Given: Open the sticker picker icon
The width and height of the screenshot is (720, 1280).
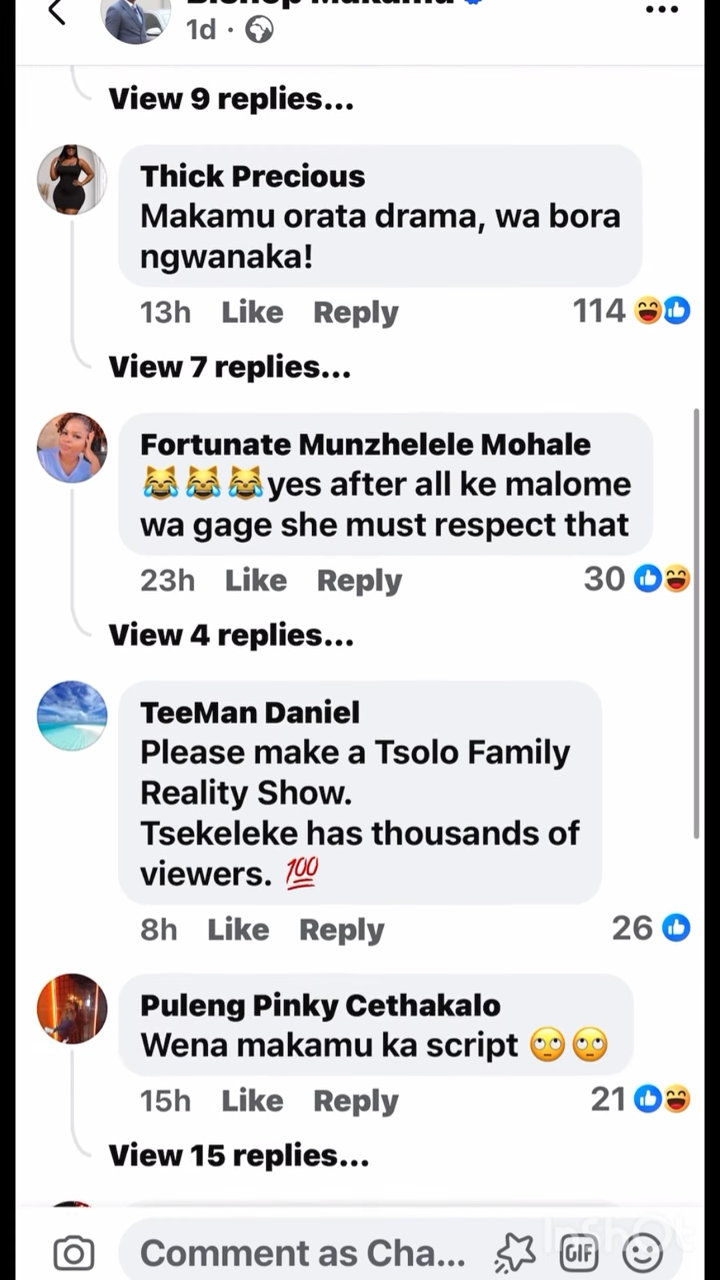Looking at the screenshot, I should (x=516, y=1253).
